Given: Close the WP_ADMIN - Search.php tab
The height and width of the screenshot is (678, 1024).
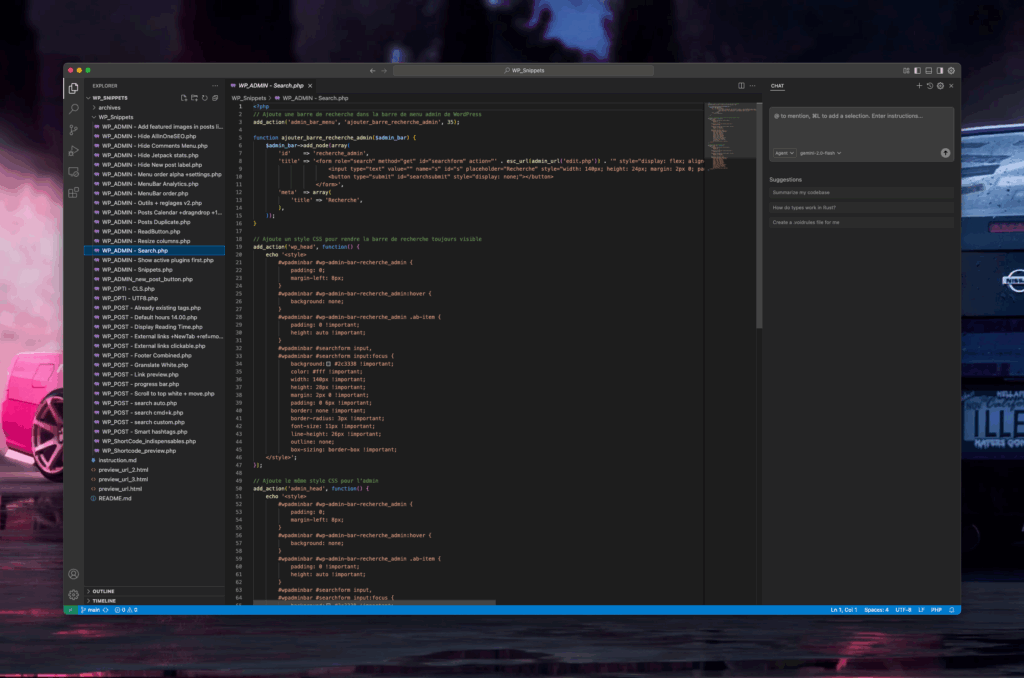Looking at the screenshot, I should (310, 86).
